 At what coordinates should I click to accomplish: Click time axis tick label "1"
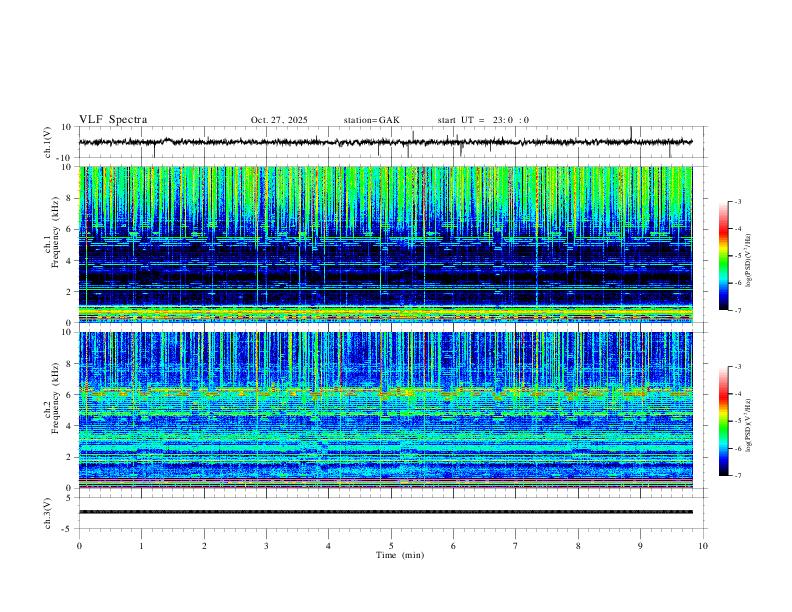click(x=141, y=546)
